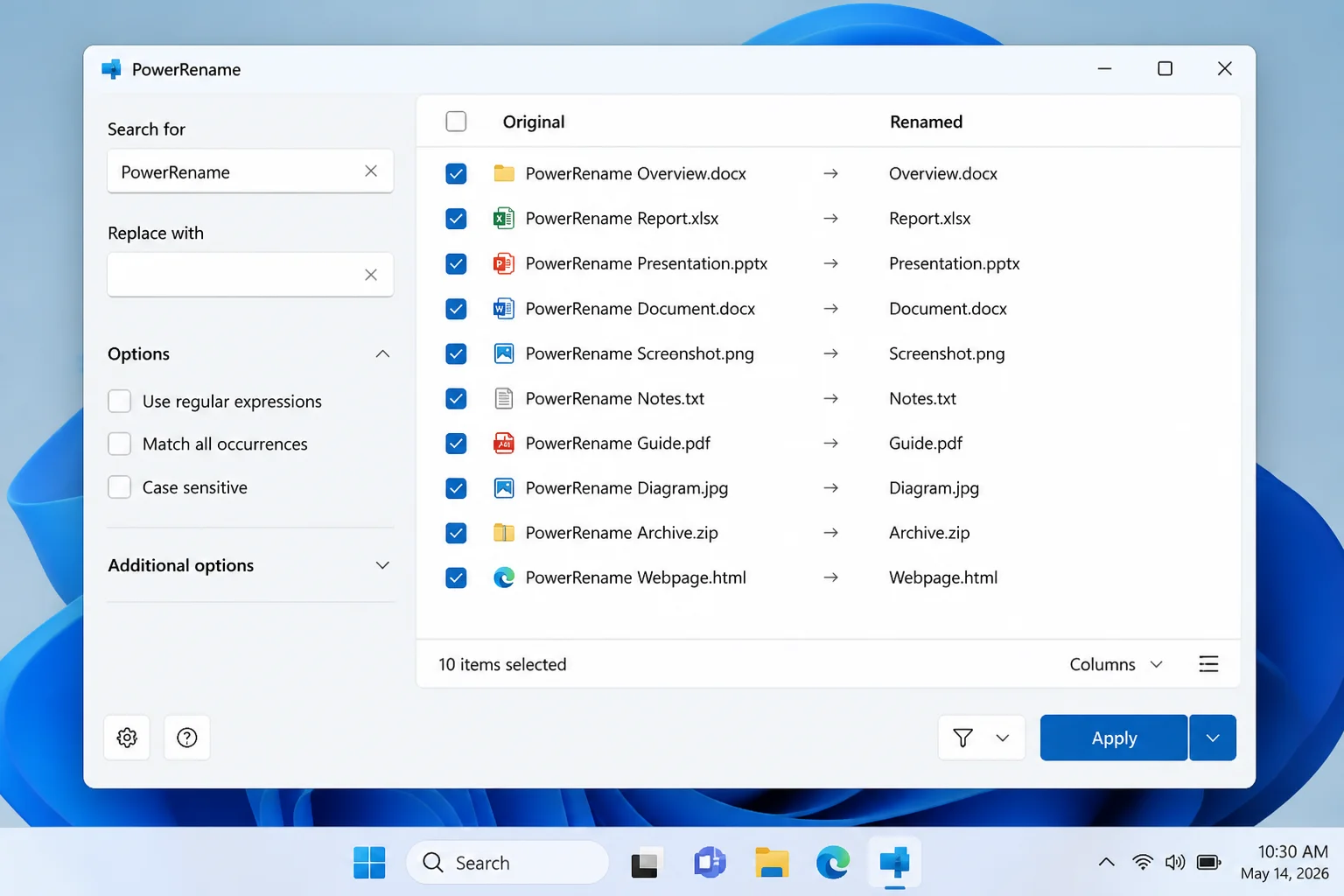Enable Use regular expressions
This screenshot has height=896, width=1344.
pos(119,401)
